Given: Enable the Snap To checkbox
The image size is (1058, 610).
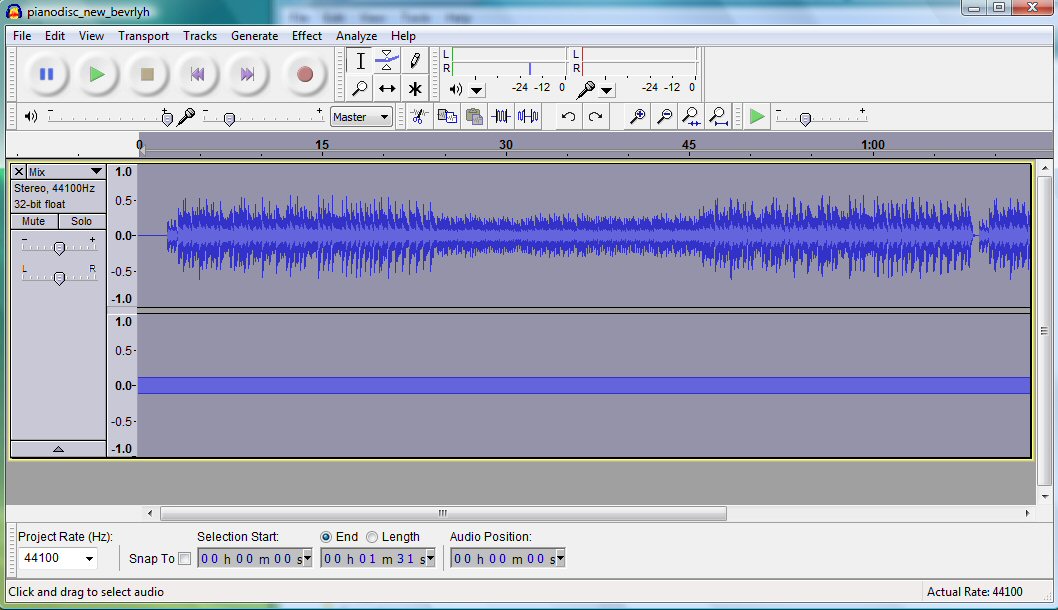Looking at the screenshot, I should pos(184,559).
